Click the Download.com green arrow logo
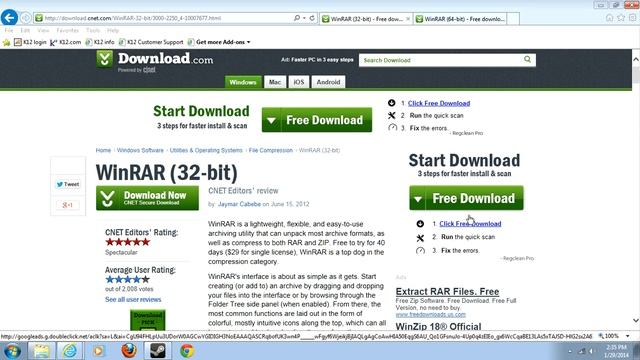Image resolution: width=640 pixels, height=360 pixels. tap(104, 59)
